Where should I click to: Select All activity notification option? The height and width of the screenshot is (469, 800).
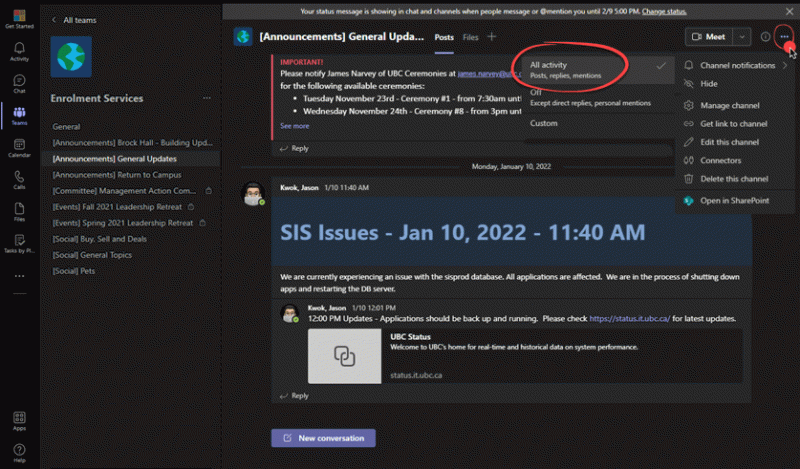click(x=598, y=70)
